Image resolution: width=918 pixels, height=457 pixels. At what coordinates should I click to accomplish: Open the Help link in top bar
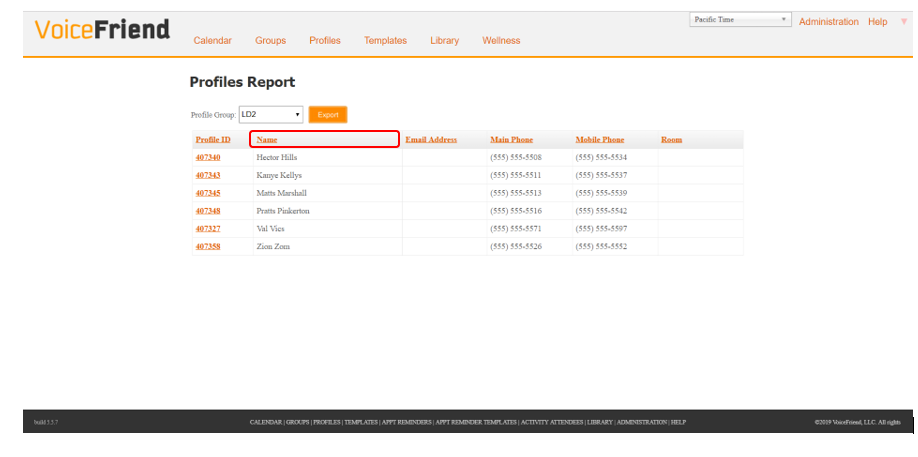click(x=878, y=22)
